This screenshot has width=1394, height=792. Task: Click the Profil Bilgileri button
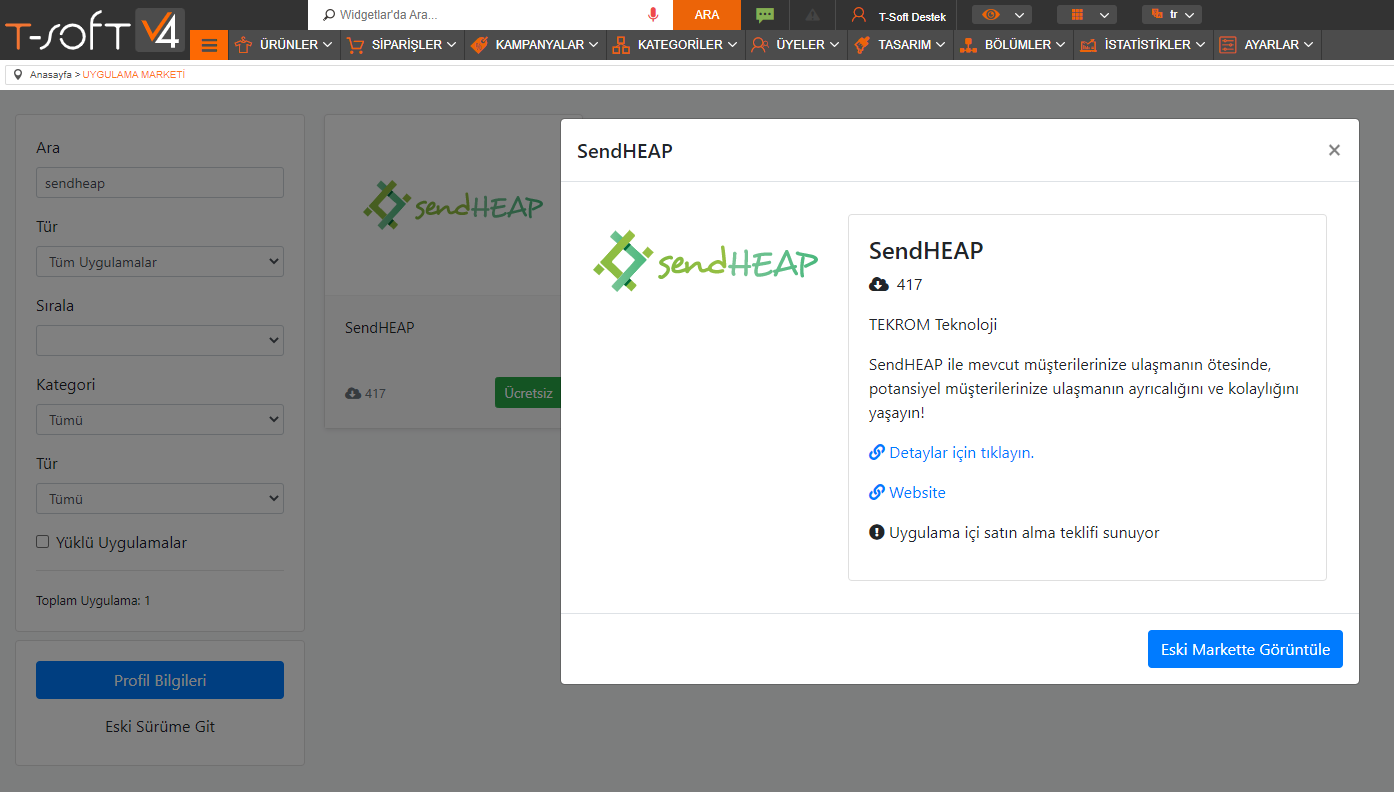(160, 680)
